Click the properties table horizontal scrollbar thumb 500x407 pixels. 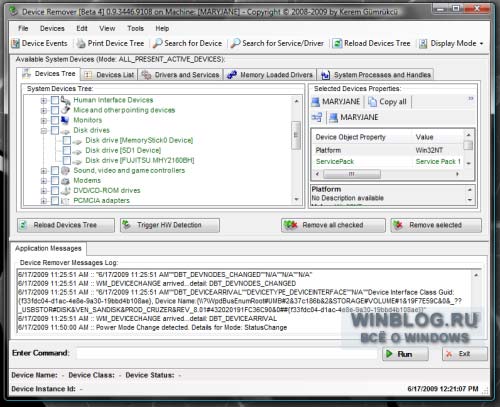click(352, 174)
